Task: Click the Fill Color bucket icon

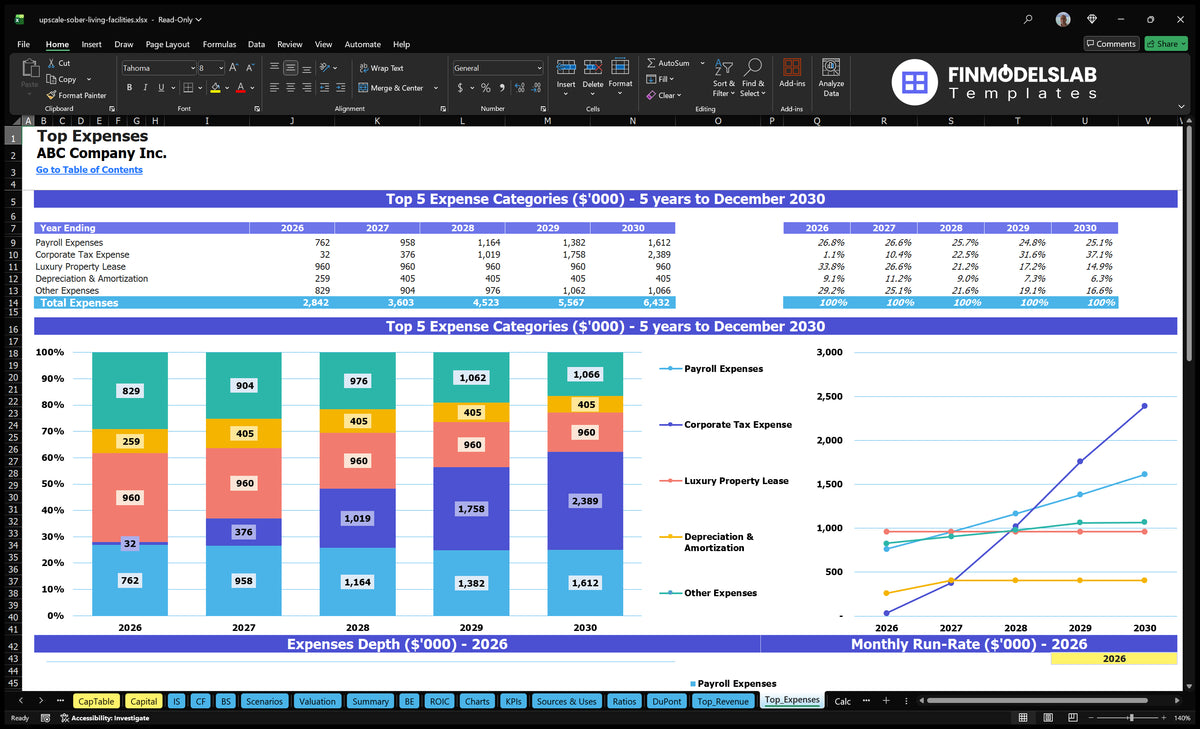Action: [215, 88]
